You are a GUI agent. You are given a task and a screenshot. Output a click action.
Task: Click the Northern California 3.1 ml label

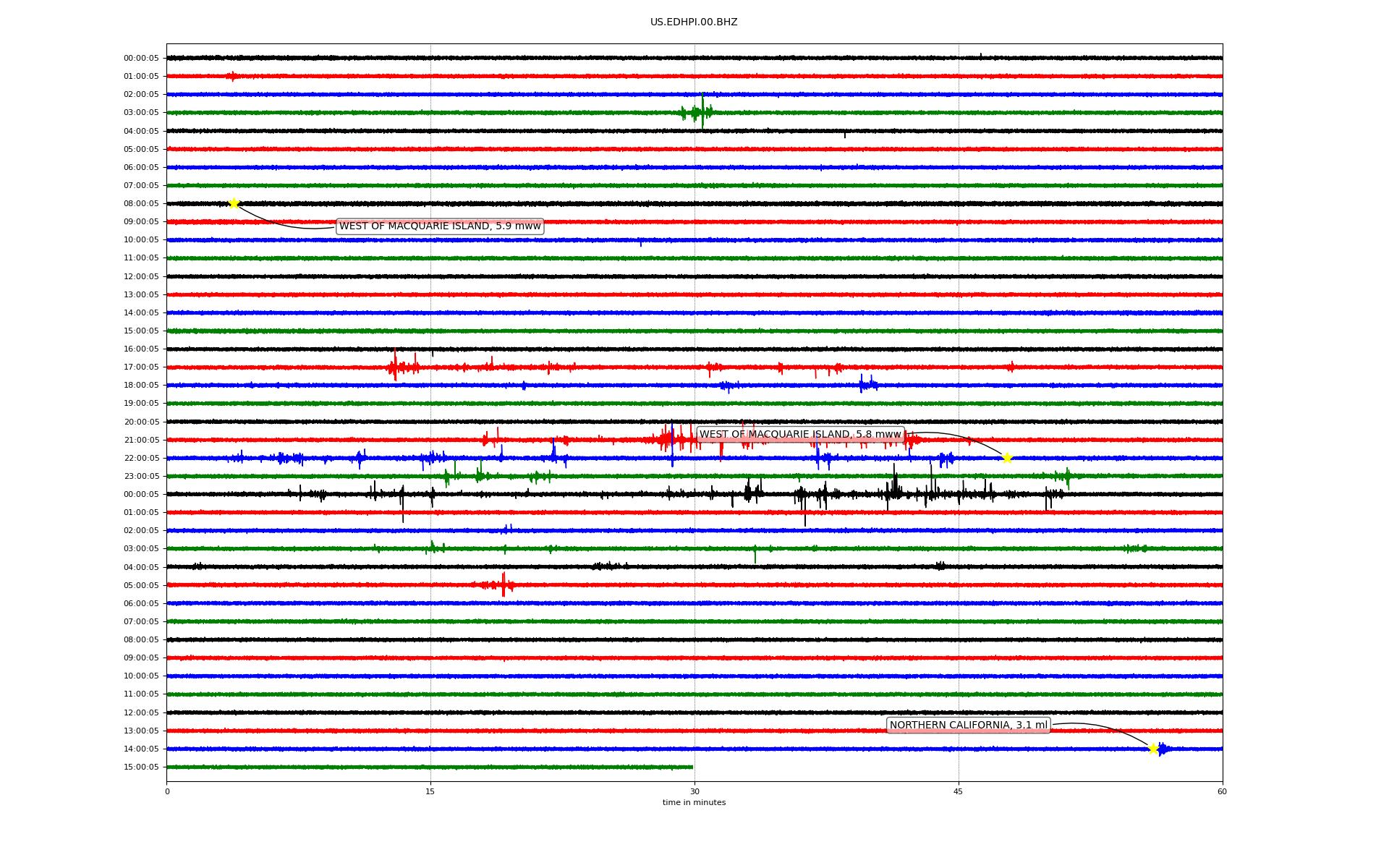[x=968, y=726]
